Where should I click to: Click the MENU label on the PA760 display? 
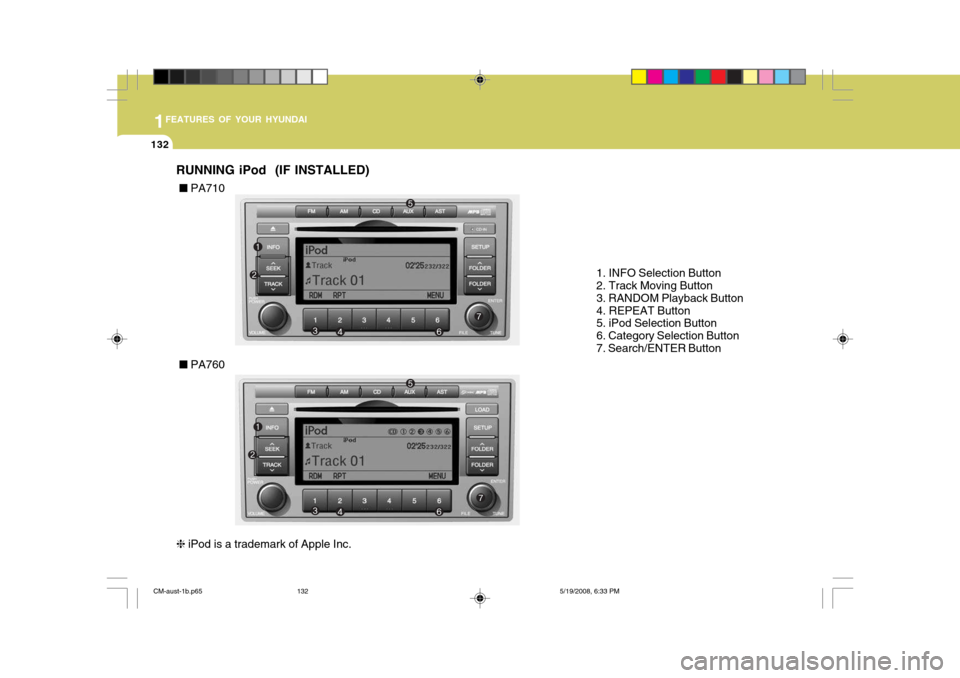(x=437, y=476)
